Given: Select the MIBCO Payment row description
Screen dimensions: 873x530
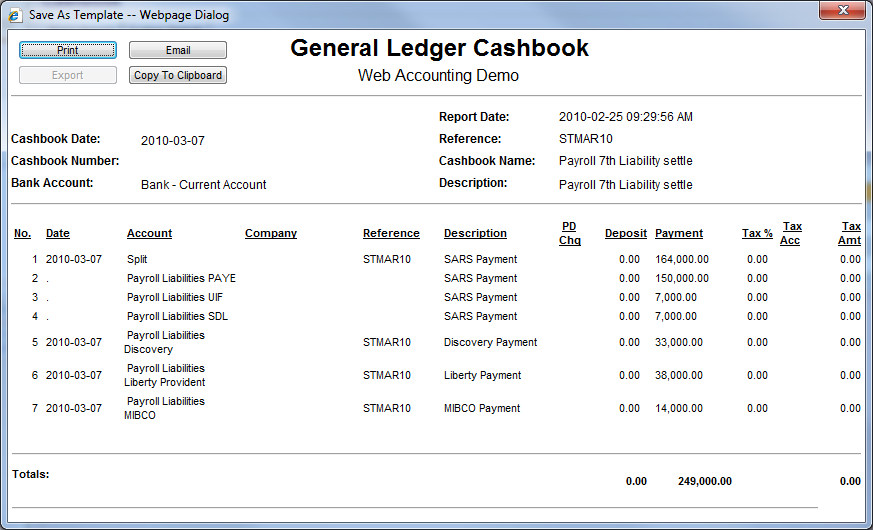Looking at the screenshot, I should tap(482, 408).
